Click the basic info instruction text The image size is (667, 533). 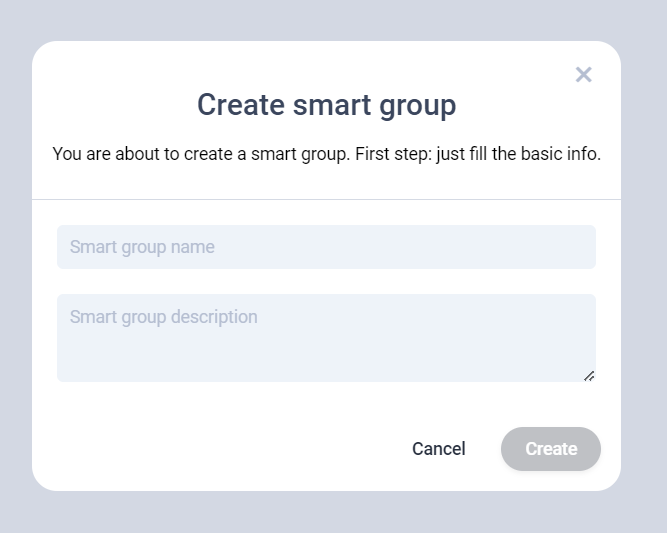(x=326, y=155)
